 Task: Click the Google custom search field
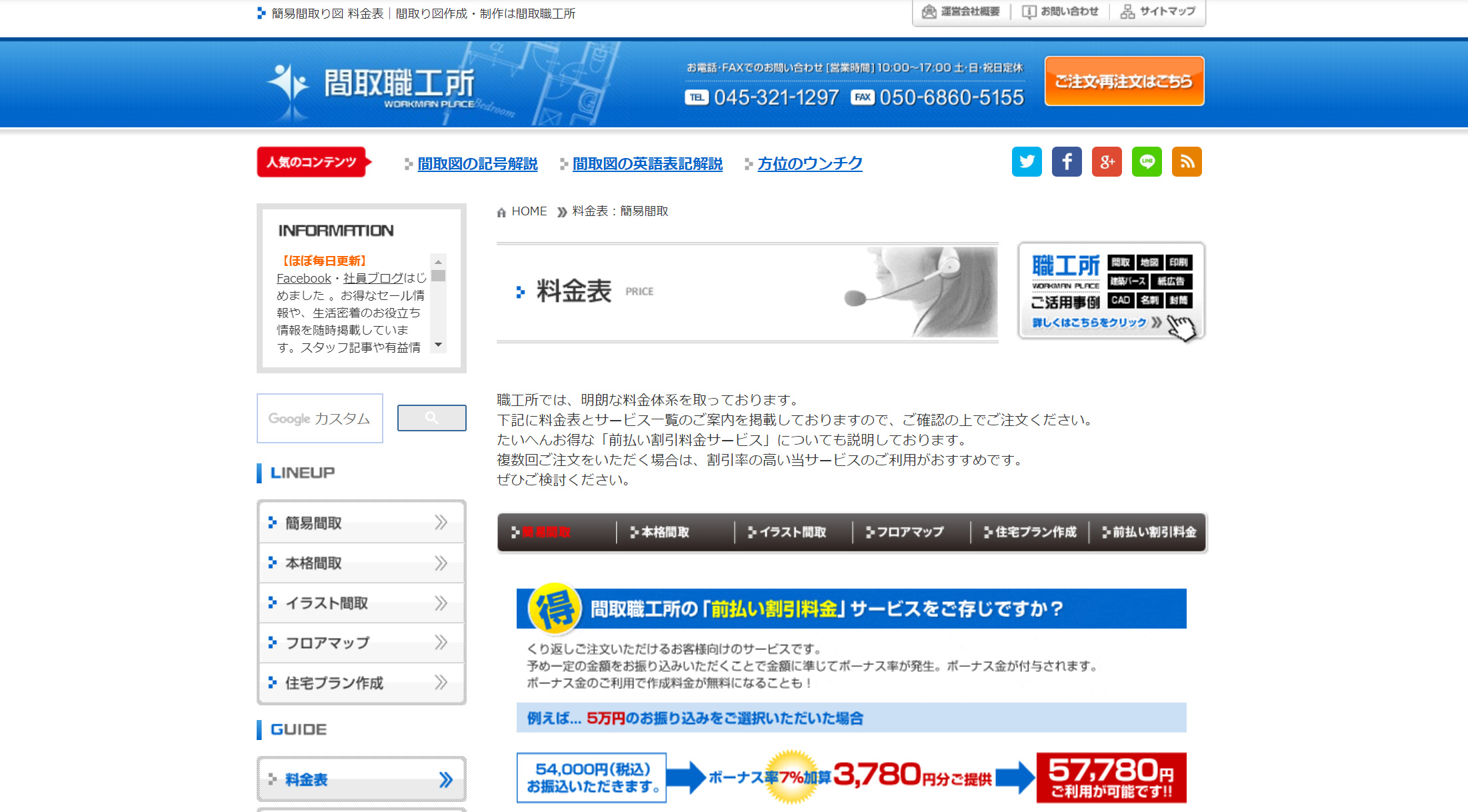coord(319,418)
